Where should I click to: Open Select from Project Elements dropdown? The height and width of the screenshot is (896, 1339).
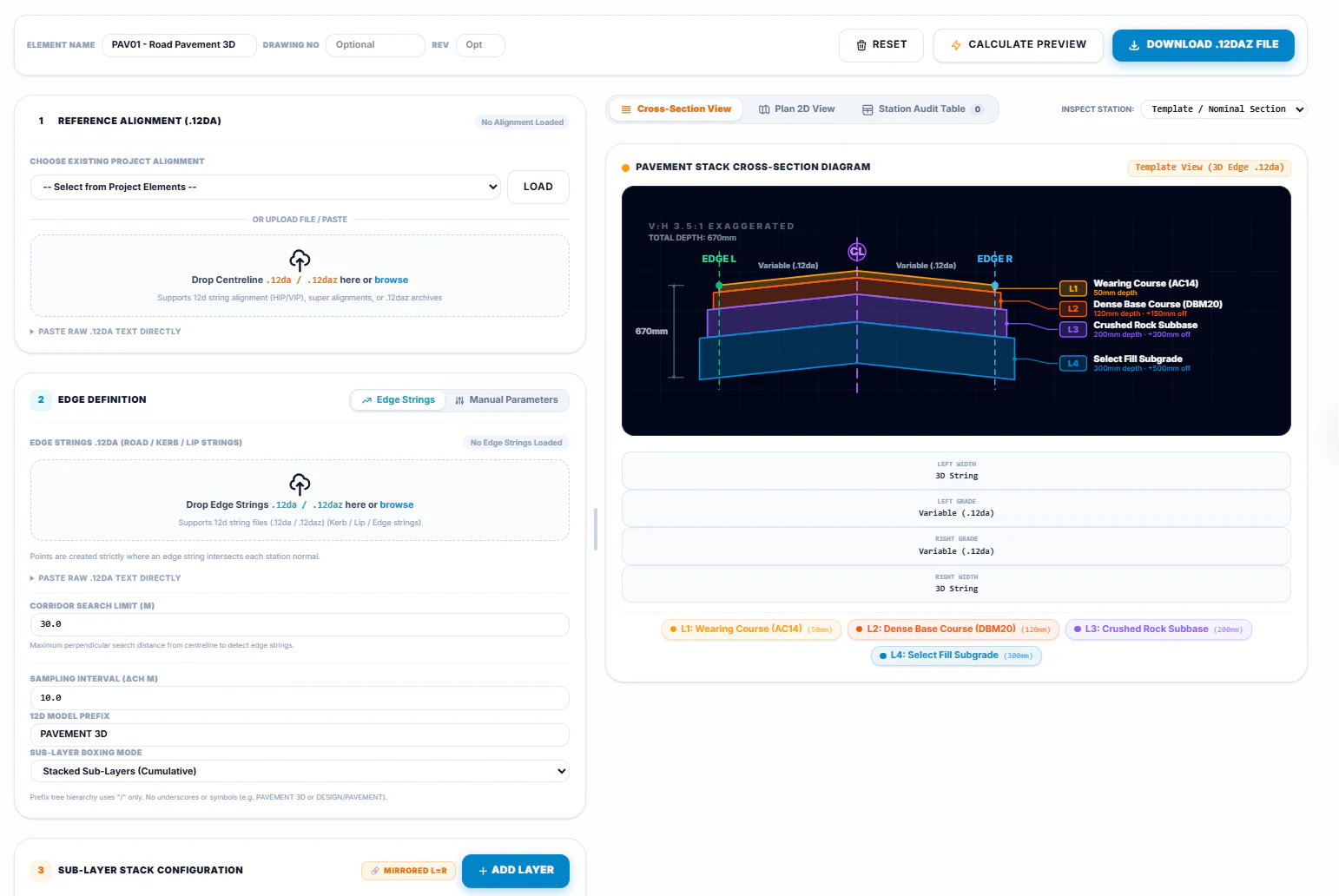tap(266, 187)
